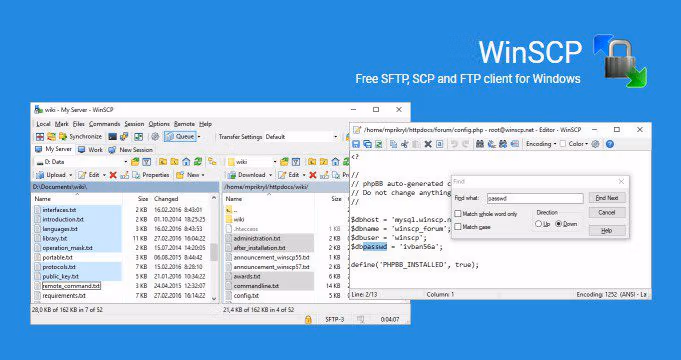The image size is (681, 360).
Task: Click local panel Open Directory folder icon
Action: click(135, 162)
